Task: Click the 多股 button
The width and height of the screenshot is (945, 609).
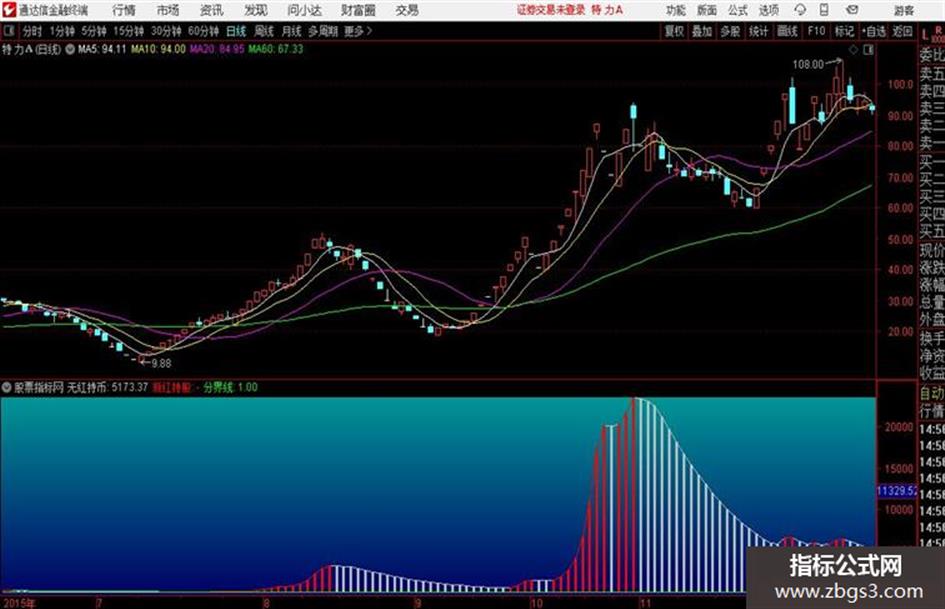Action: [x=730, y=31]
